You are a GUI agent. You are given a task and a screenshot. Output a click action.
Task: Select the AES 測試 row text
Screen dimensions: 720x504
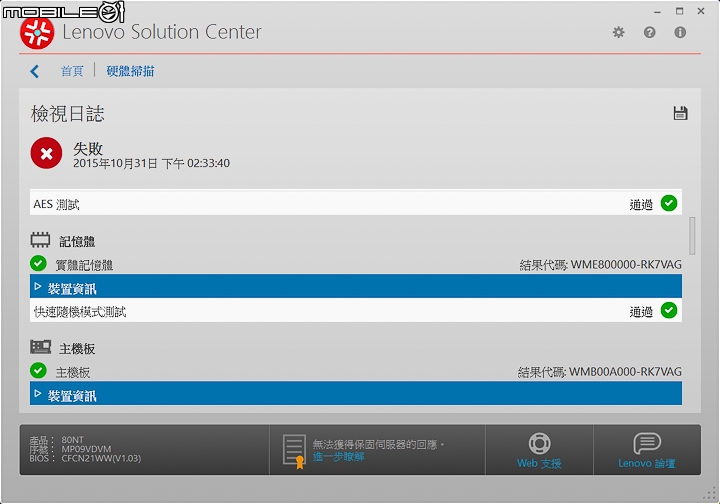pos(56,204)
